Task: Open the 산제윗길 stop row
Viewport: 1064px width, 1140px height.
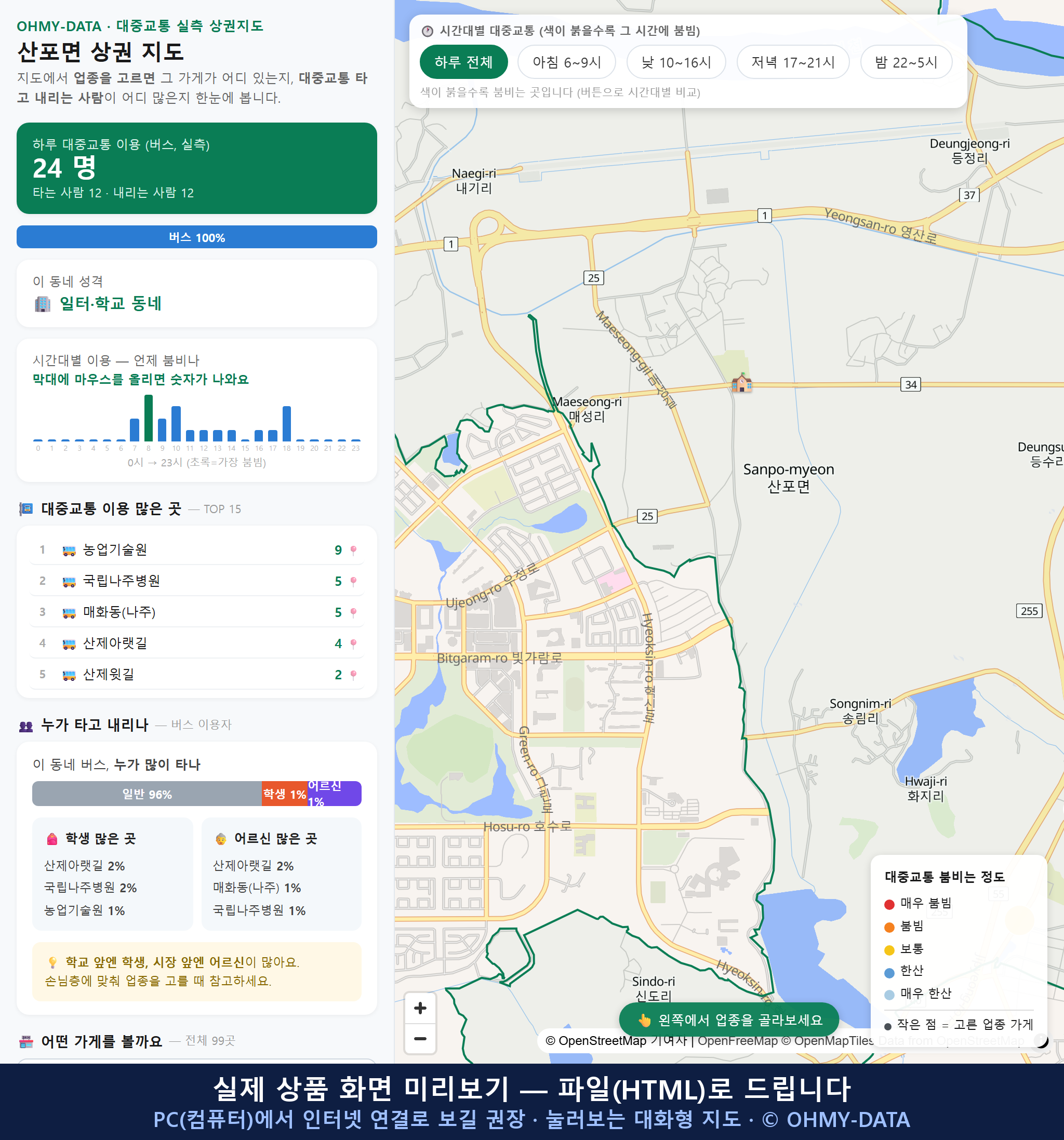Action: click(x=197, y=674)
